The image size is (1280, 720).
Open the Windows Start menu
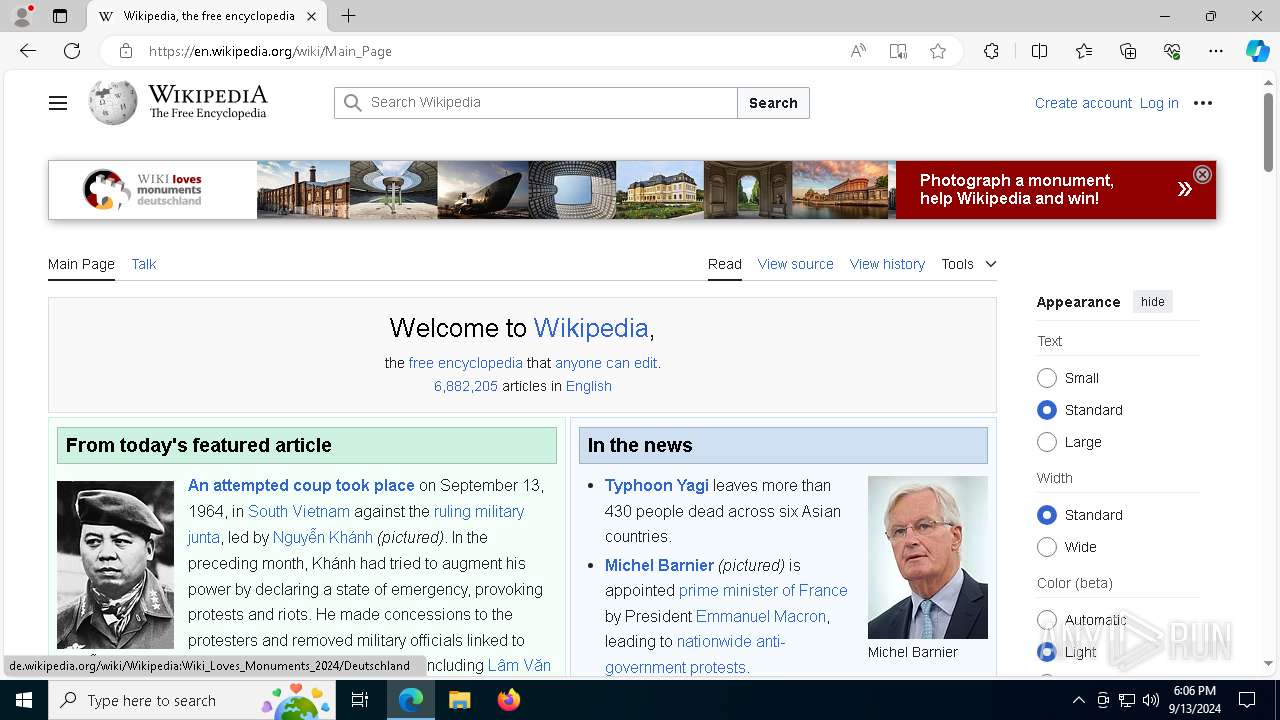pos(24,700)
